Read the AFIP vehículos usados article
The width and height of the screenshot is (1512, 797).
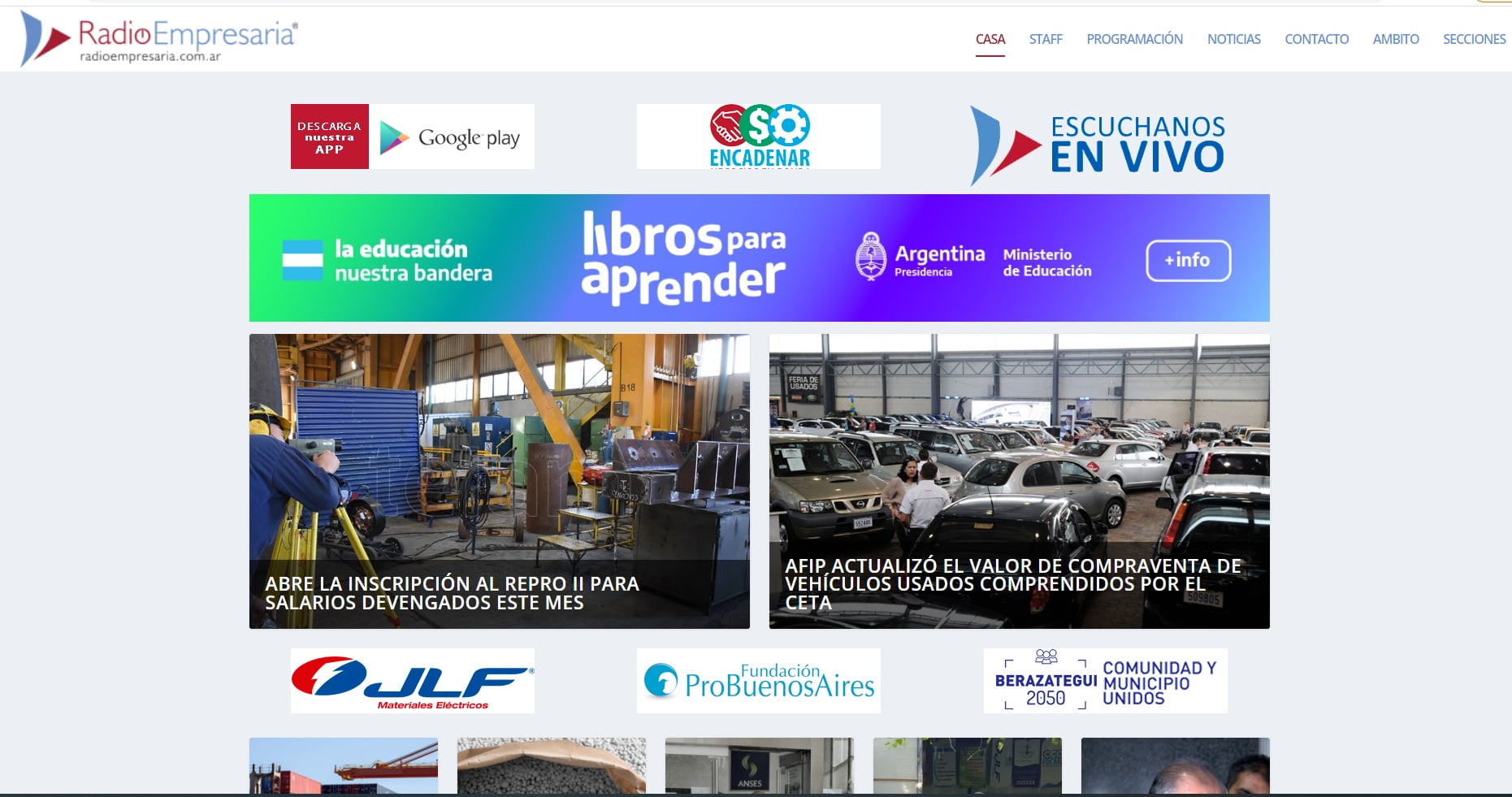click(x=1019, y=481)
